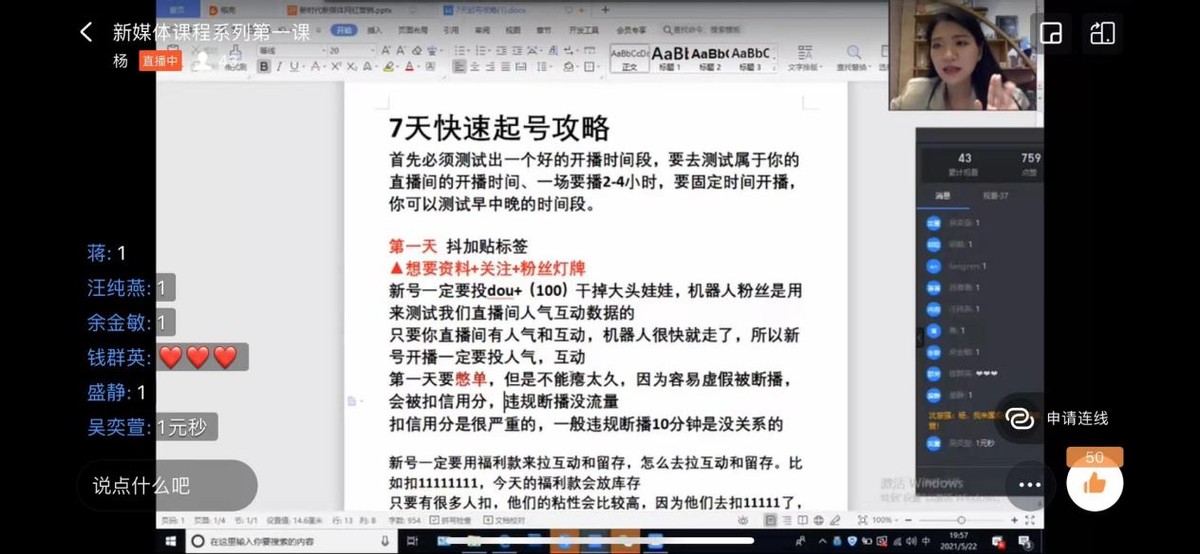
Task: Switch to the 页面布局 ribbon tab
Action: pos(413,30)
